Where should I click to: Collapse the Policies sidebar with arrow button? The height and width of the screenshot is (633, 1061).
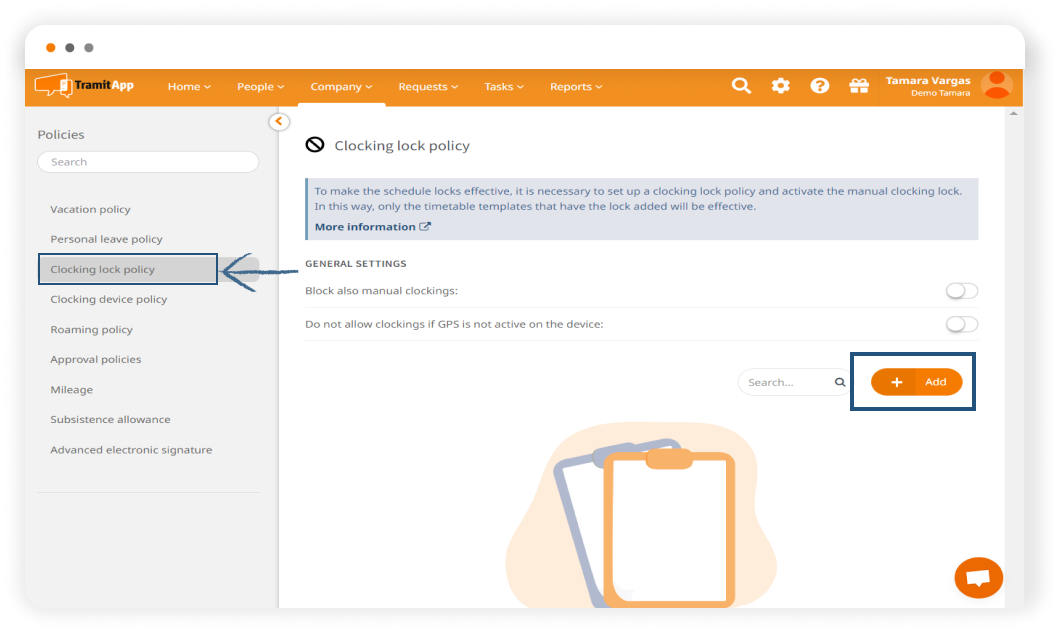pos(279,121)
